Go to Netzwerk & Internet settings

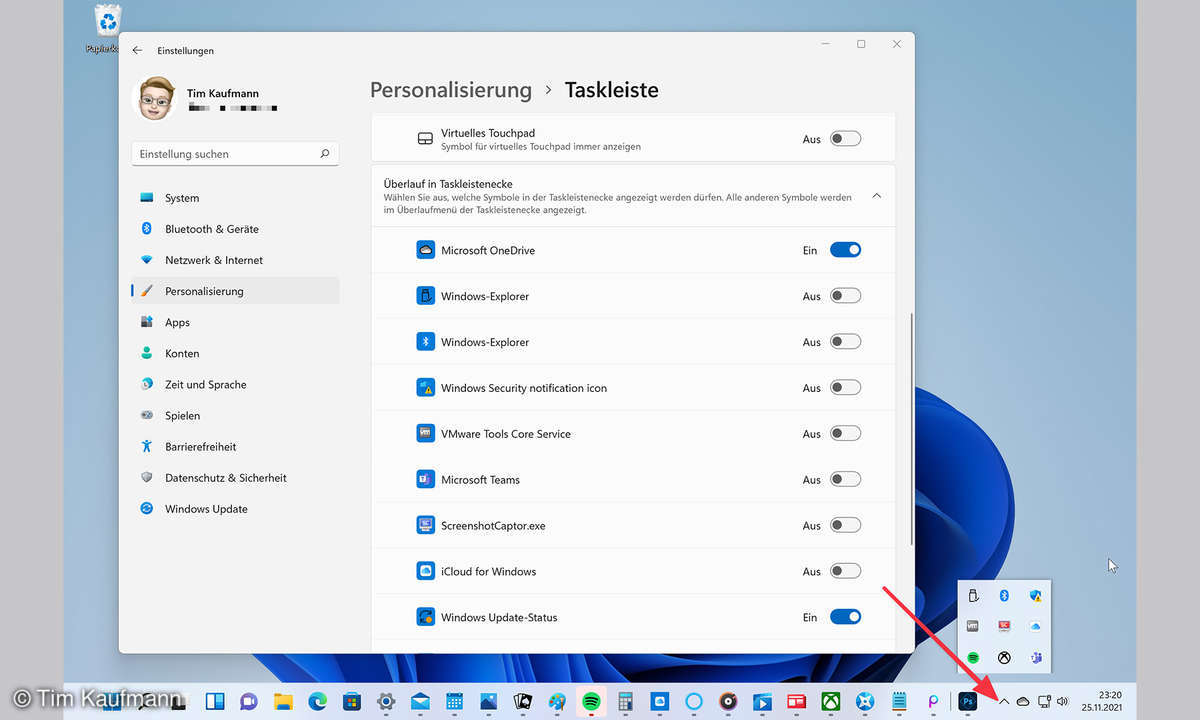coord(235,260)
